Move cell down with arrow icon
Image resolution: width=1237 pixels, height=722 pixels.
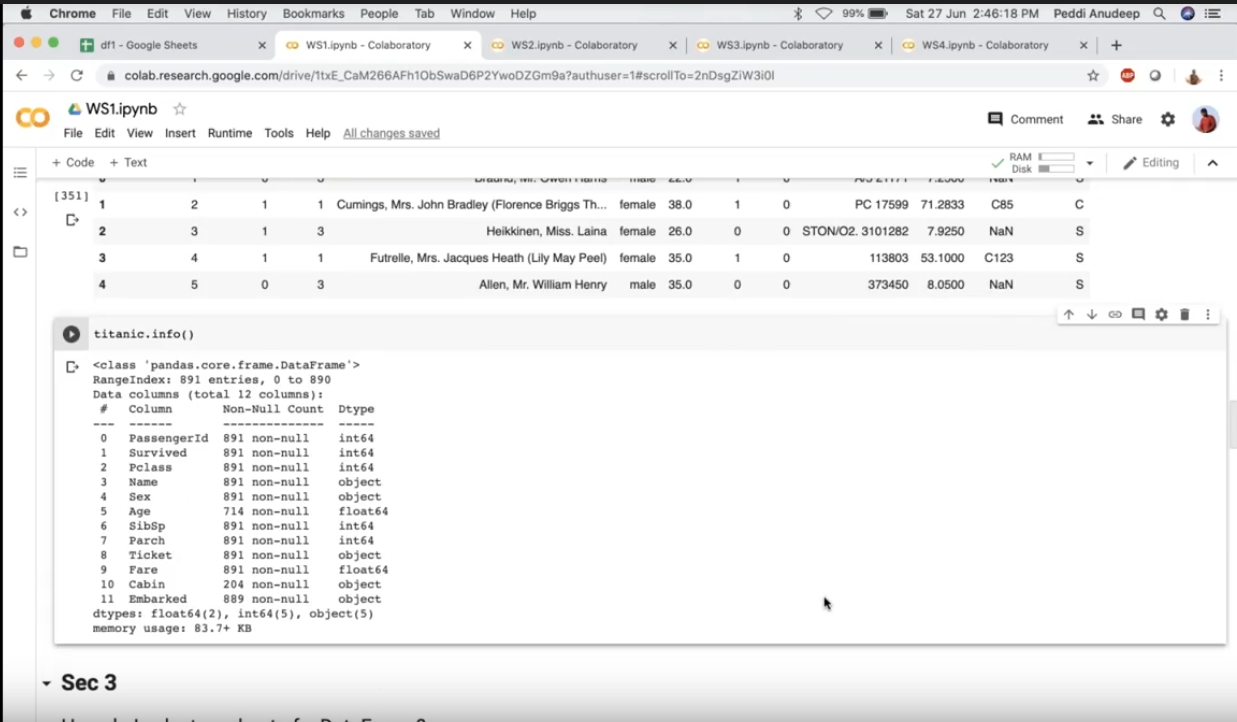pyautogui.click(x=1091, y=314)
